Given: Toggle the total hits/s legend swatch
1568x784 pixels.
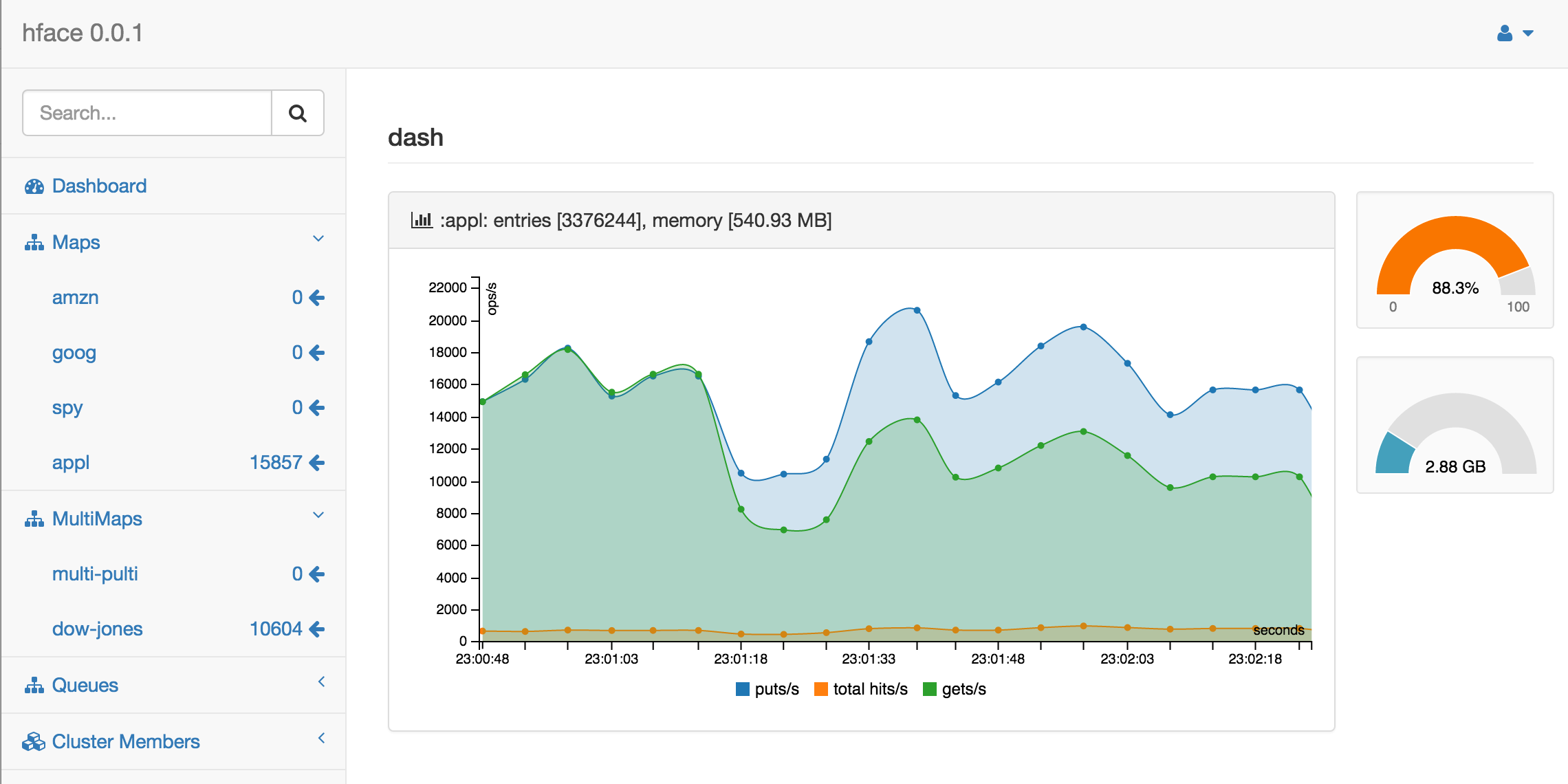Looking at the screenshot, I should [821, 689].
